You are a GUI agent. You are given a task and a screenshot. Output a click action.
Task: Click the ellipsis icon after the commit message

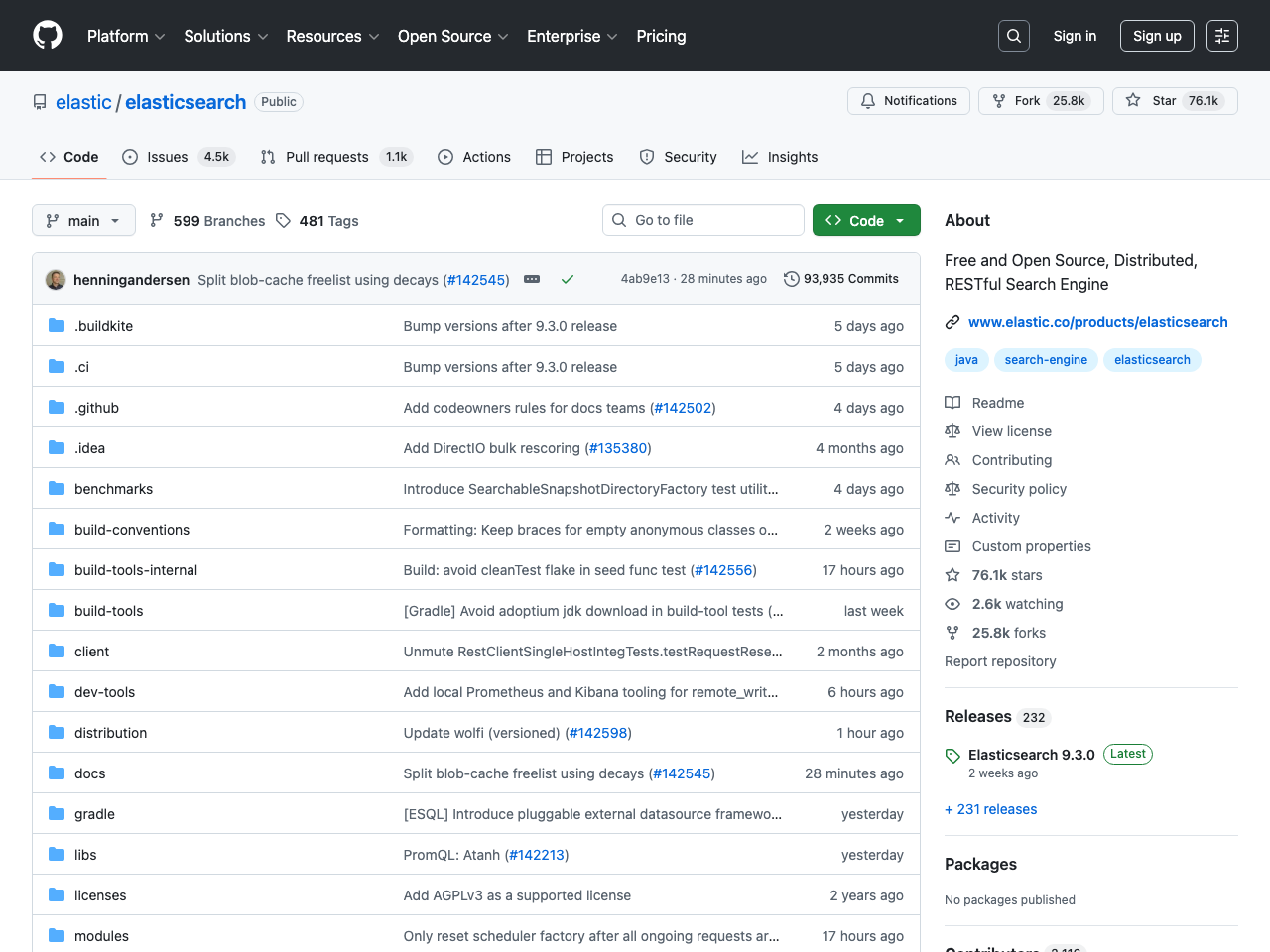click(x=532, y=280)
